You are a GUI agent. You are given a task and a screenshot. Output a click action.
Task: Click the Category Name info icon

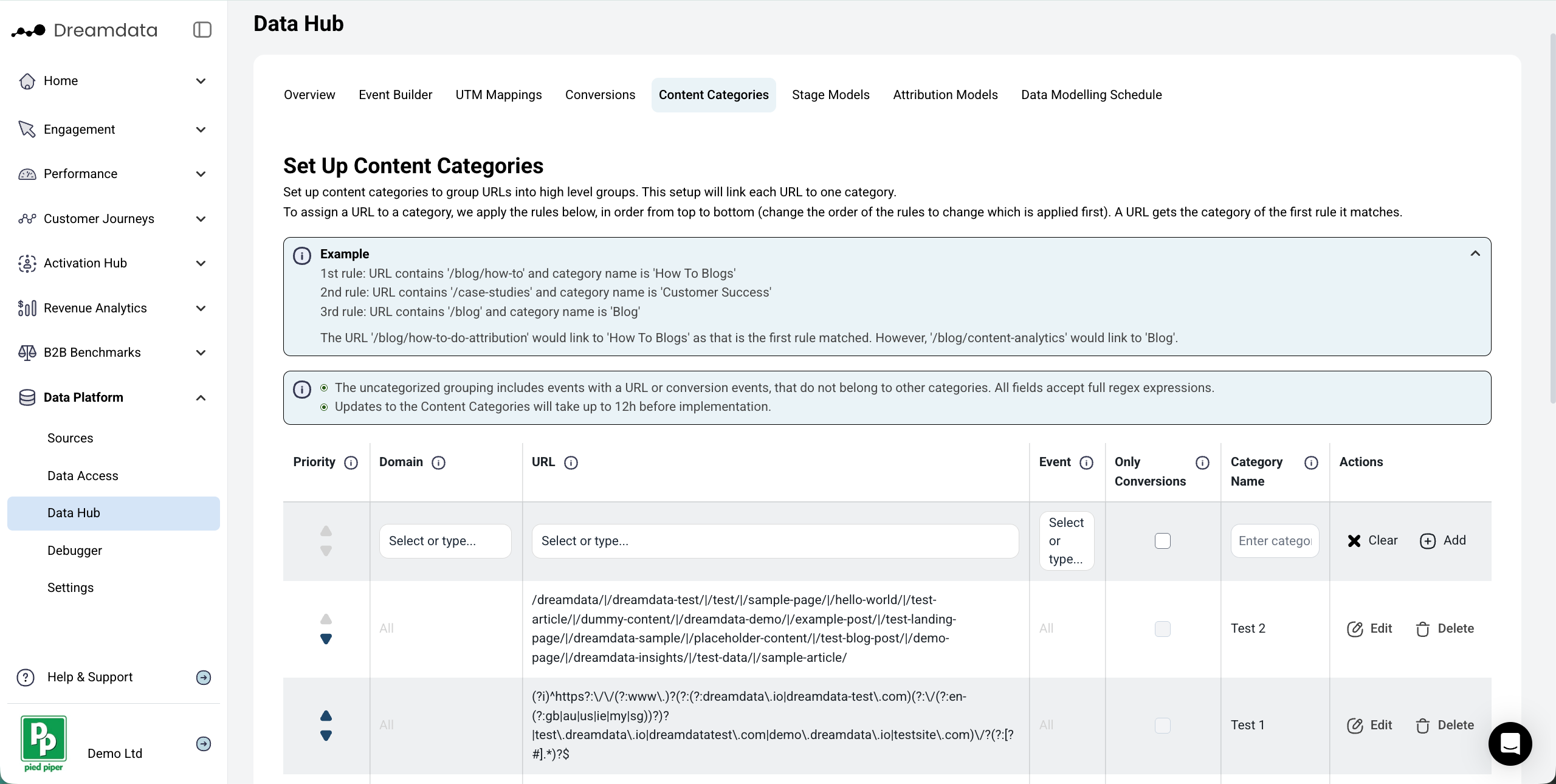click(1311, 462)
